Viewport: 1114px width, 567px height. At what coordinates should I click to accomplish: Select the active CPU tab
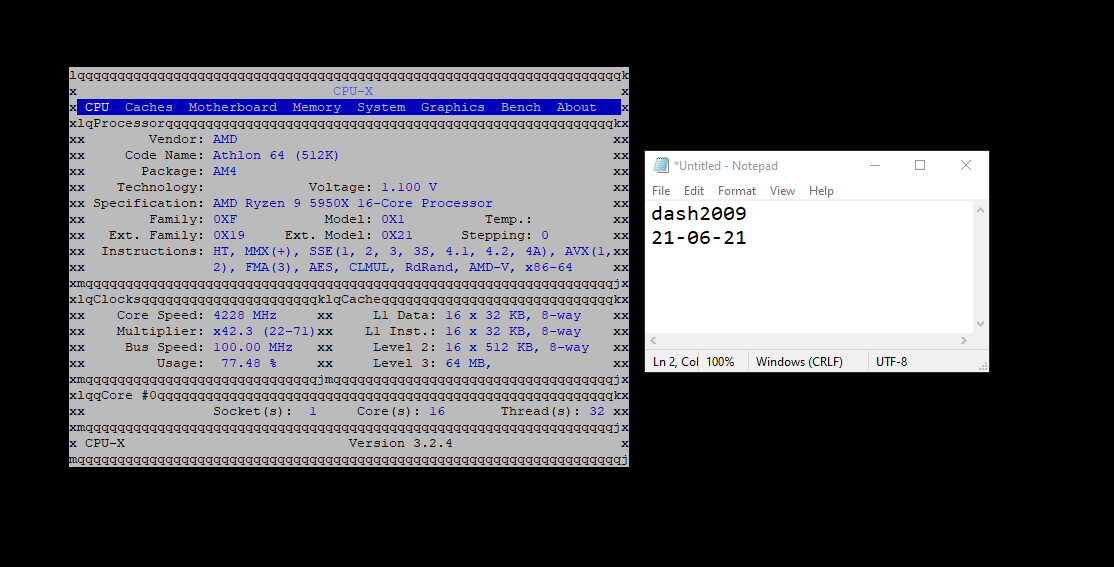(97, 107)
